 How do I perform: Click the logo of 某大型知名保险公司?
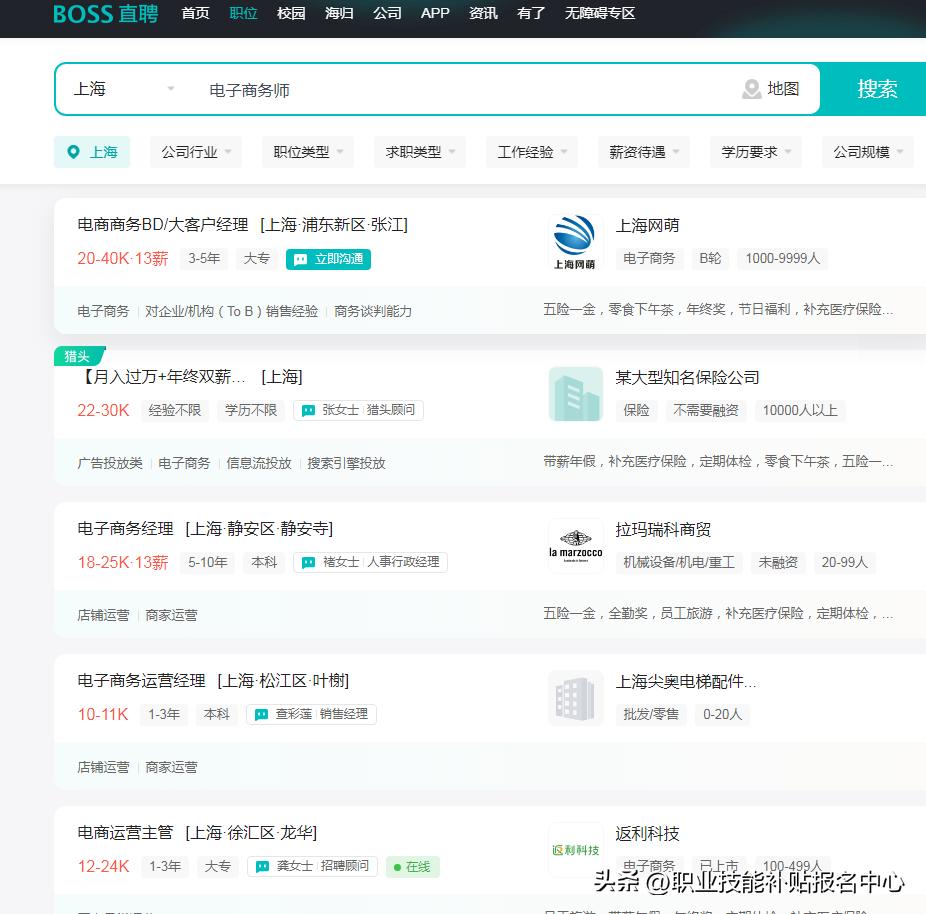(575, 392)
